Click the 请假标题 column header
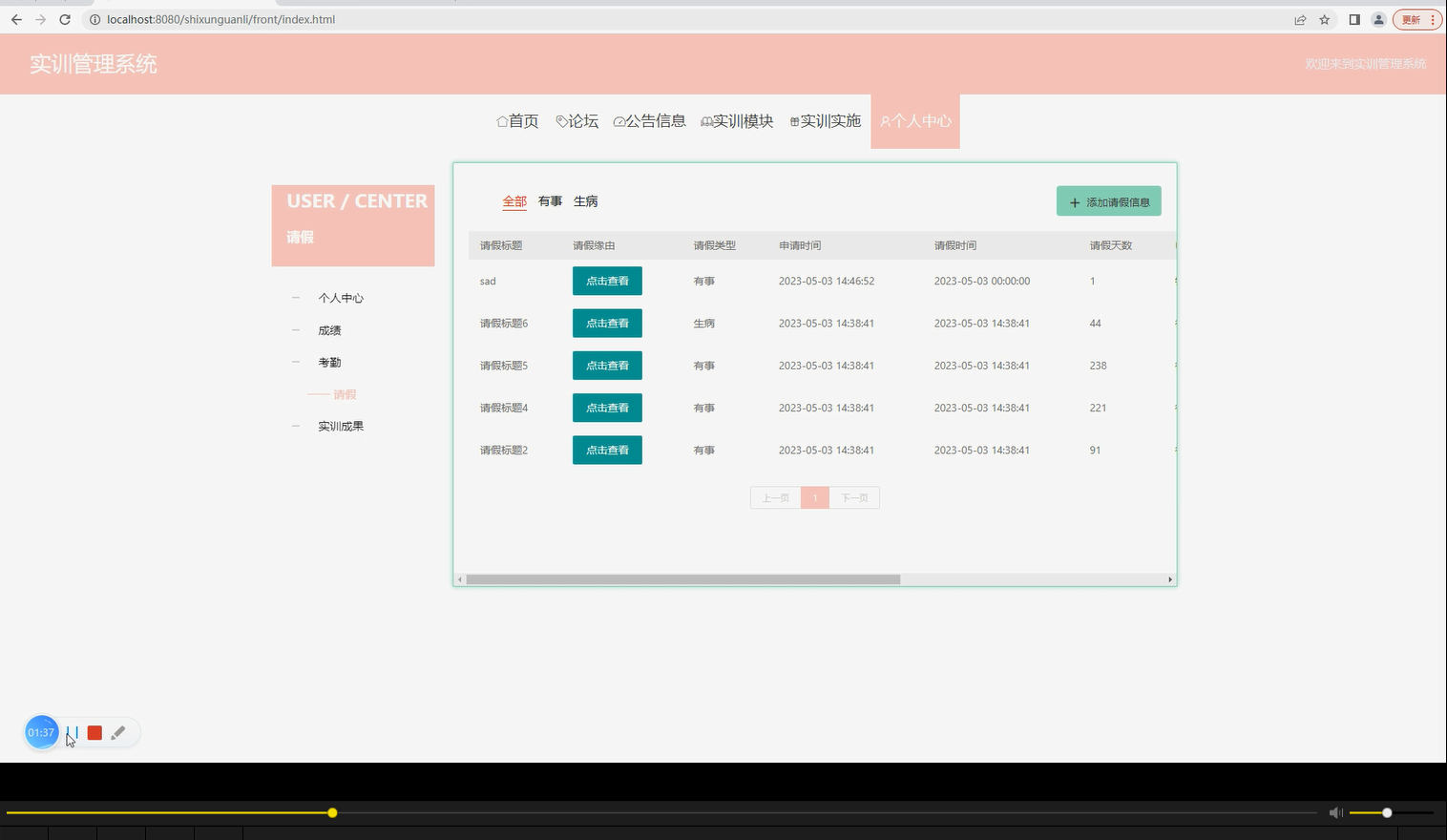Viewport: 1447px width, 840px height. coord(501,245)
